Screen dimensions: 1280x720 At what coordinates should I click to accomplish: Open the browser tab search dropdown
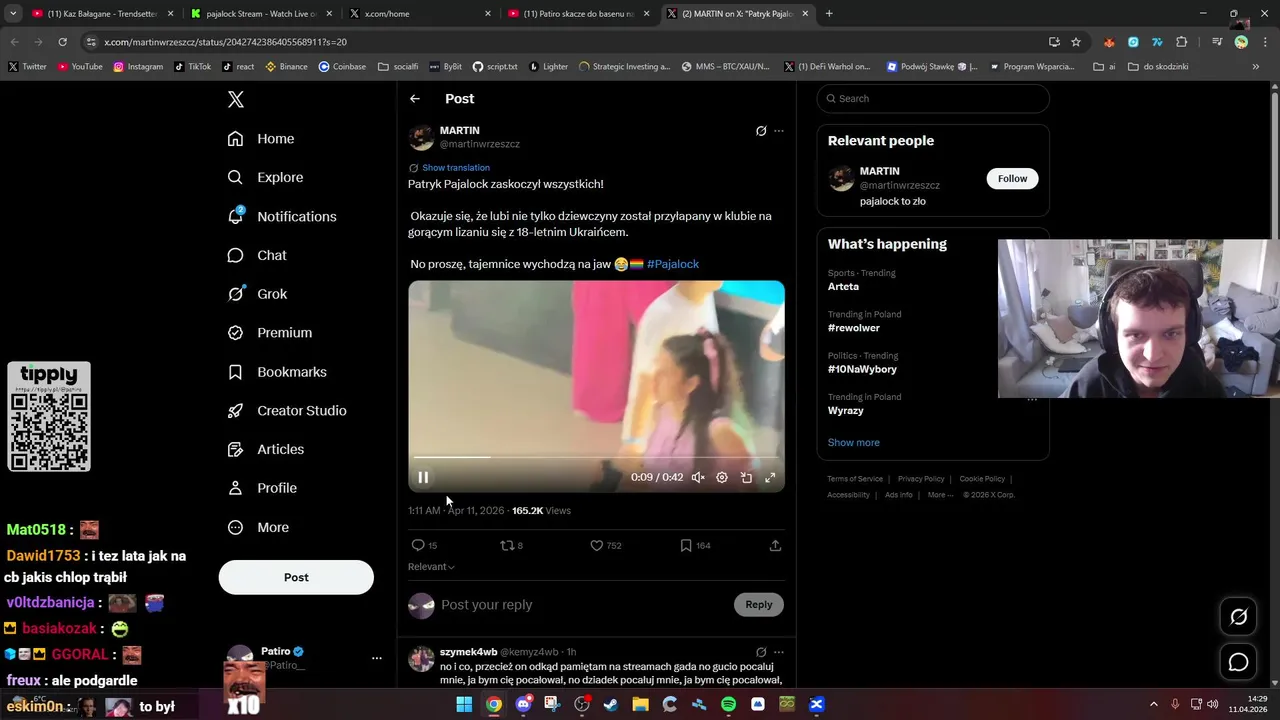tap(13, 14)
